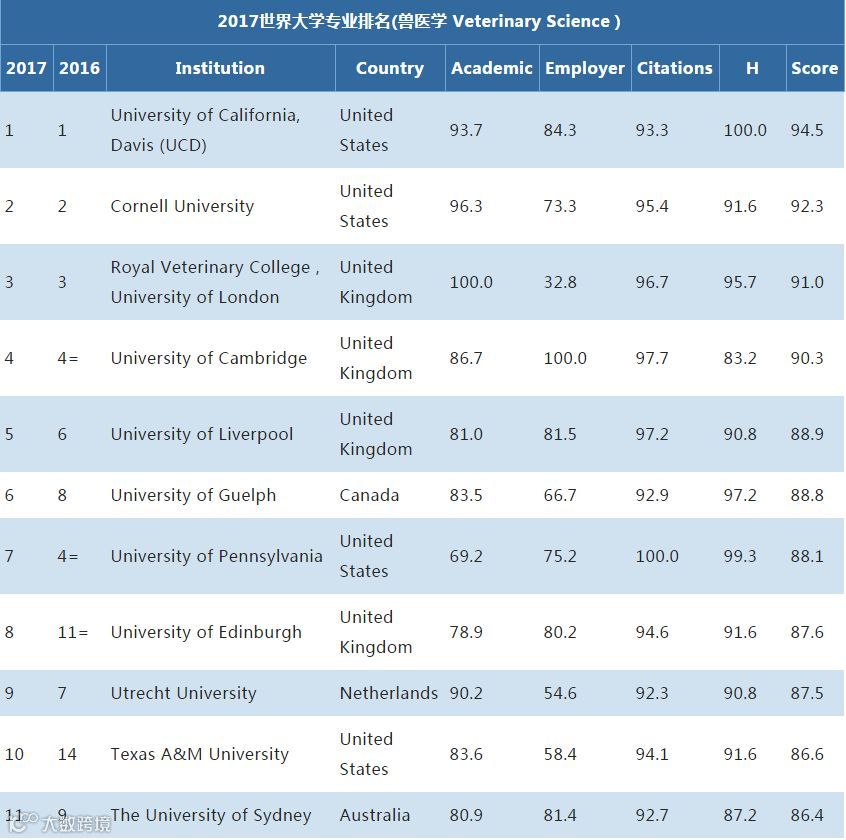Click the Country column header

(390, 68)
